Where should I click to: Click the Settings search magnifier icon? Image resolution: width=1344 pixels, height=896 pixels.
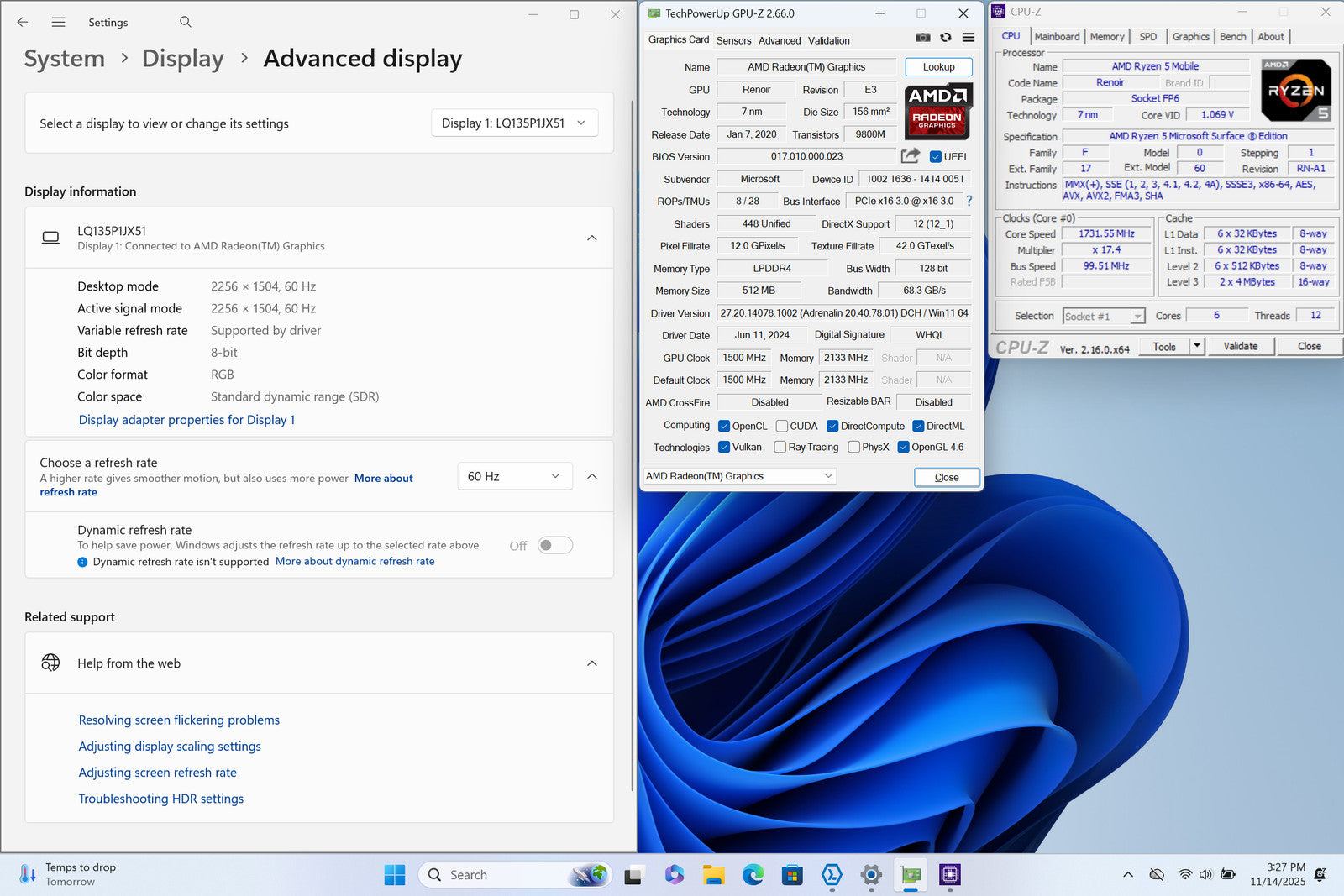pyautogui.click(x=186, y=22)
